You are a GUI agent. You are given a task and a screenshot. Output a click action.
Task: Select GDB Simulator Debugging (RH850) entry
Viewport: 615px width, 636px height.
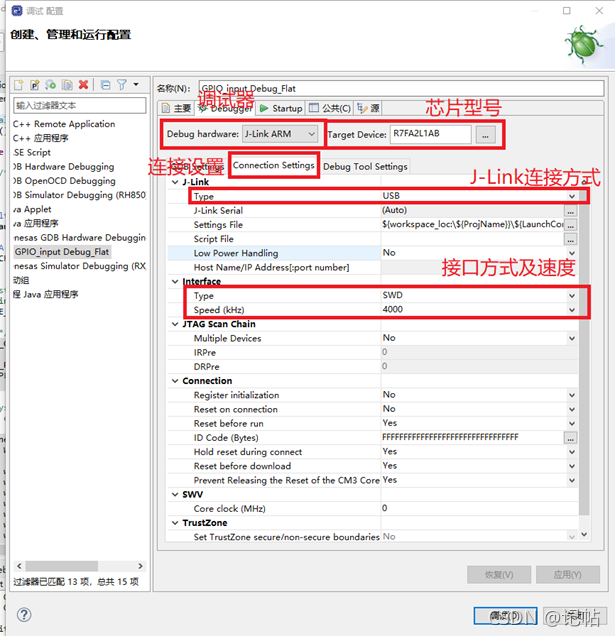[x=79, y=195]
